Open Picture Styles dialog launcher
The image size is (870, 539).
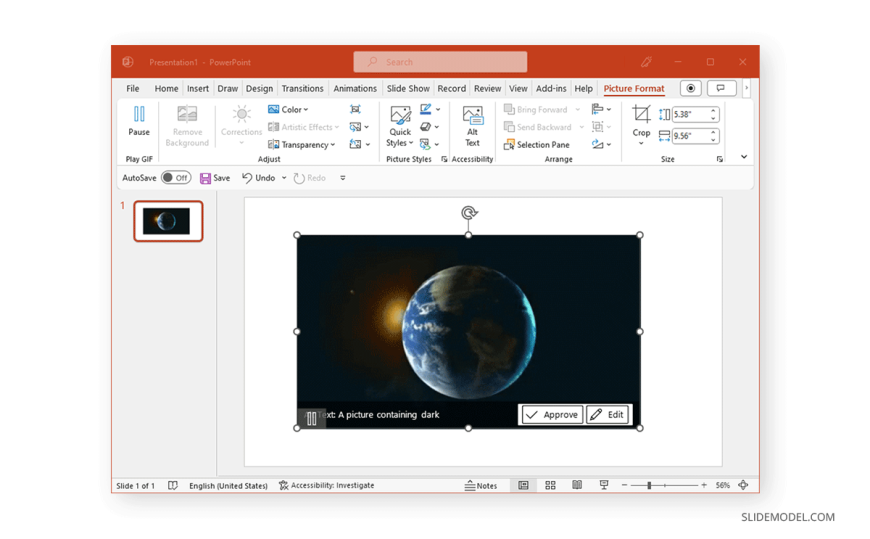(444, 159)
